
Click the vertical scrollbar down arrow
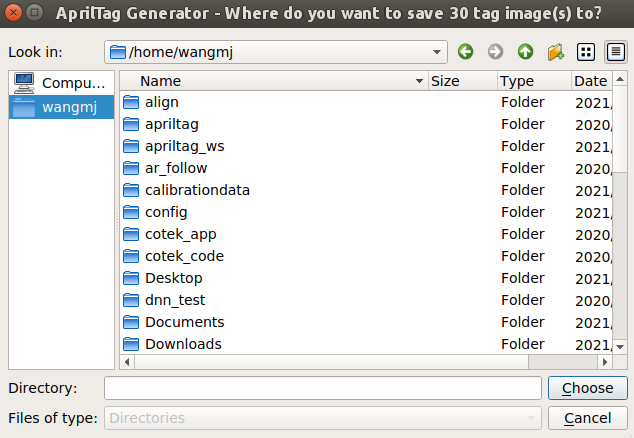tap(620, 347)
